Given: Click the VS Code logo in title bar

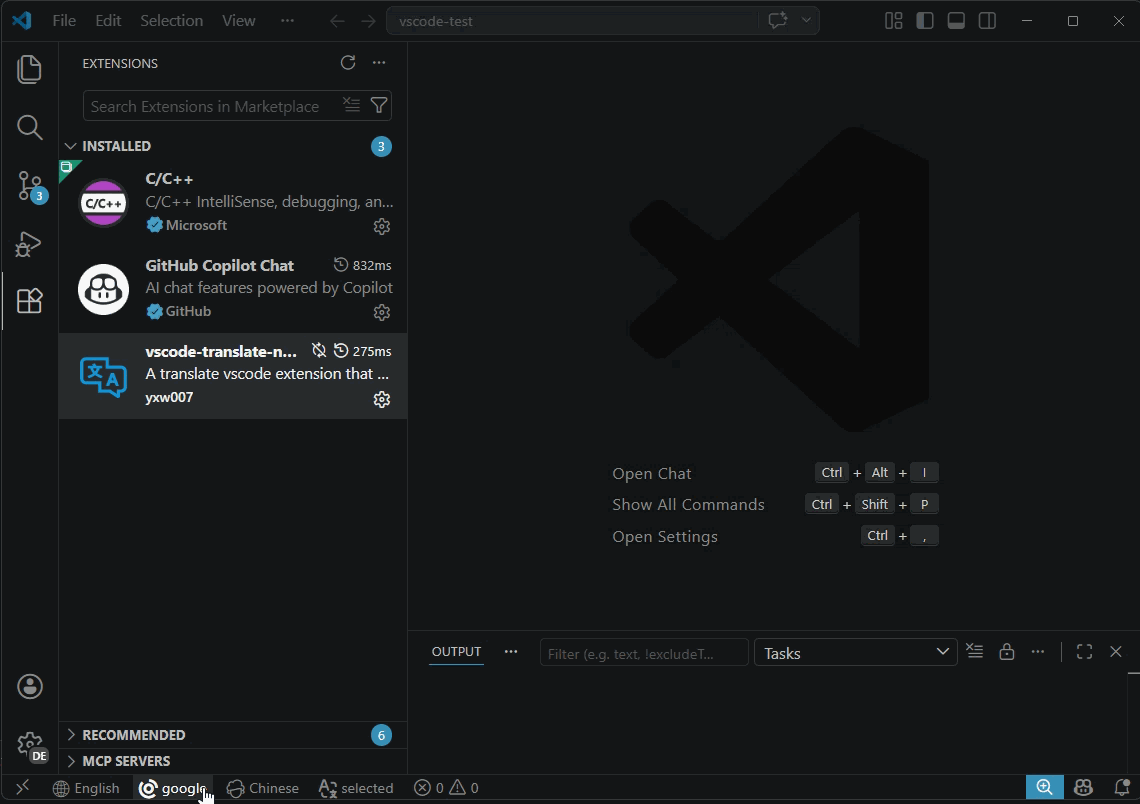Looking at the screenshot, I should 22,20.
